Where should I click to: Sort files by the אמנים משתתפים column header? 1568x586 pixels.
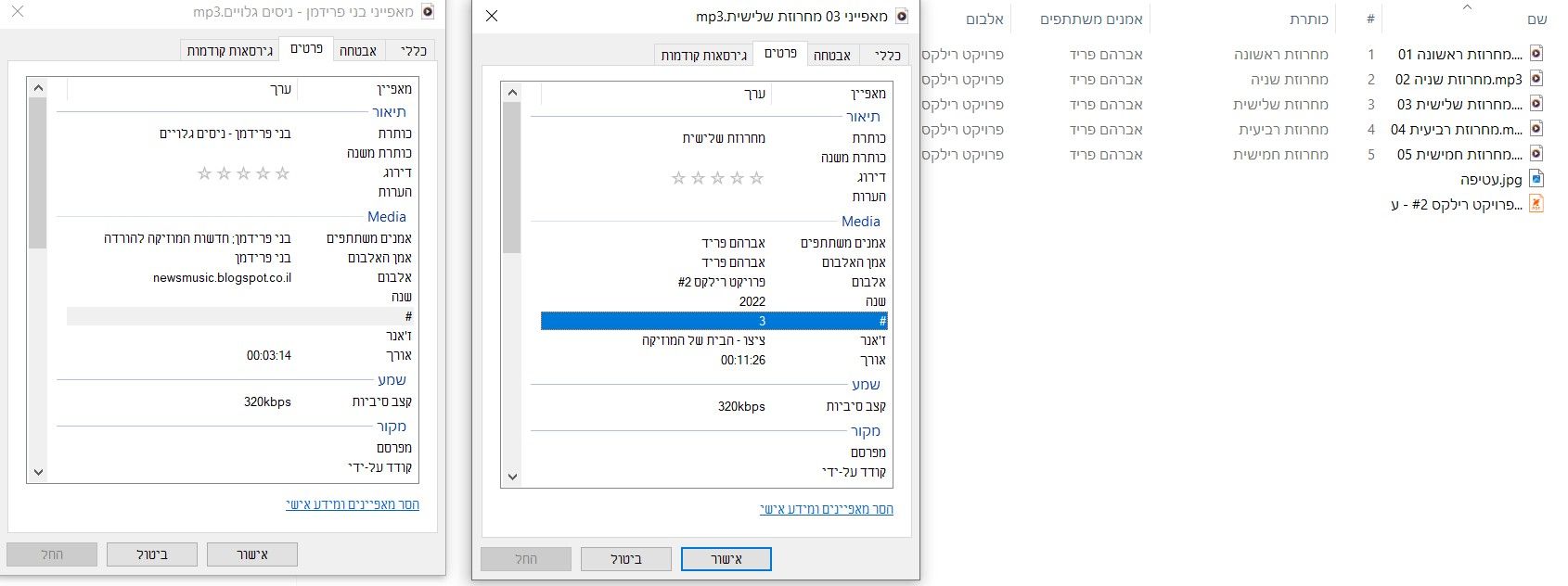[1091, 19]
